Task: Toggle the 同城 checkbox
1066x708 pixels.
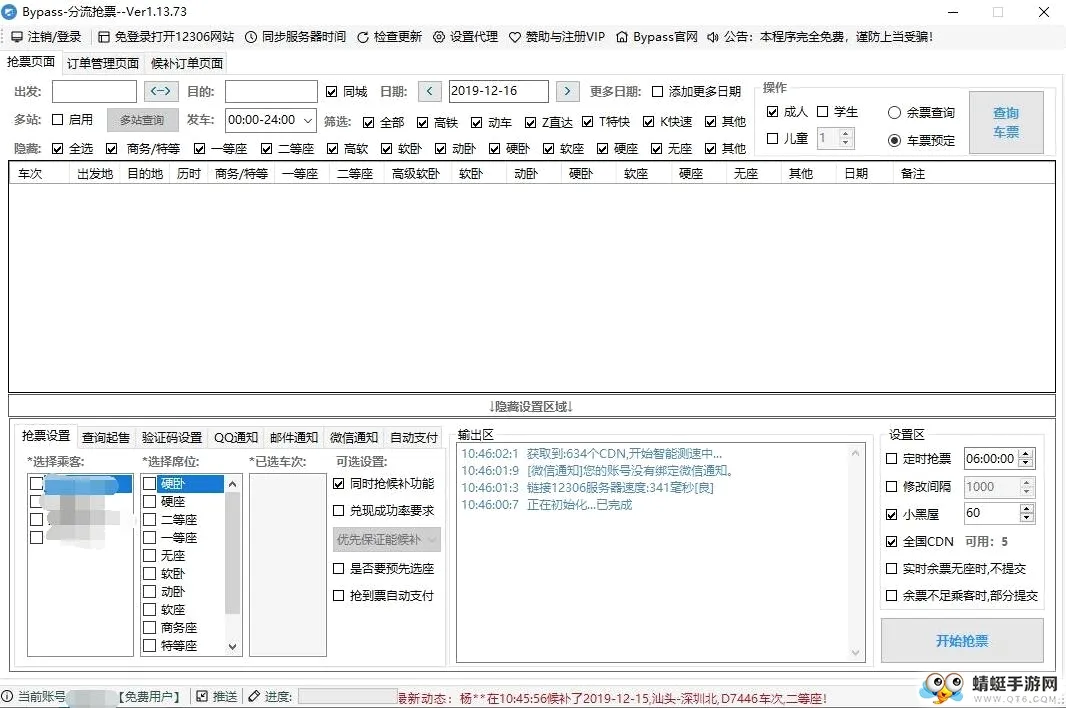Action: (332, 92)
